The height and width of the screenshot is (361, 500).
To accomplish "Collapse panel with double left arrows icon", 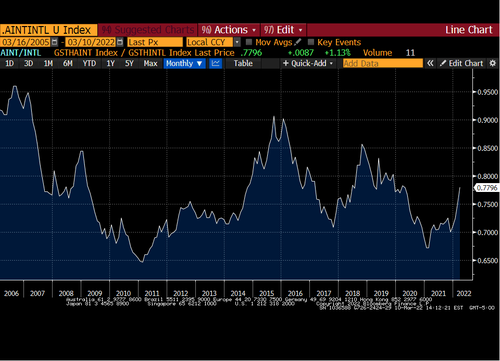I will pyautogui.click(x=430, y=63).
